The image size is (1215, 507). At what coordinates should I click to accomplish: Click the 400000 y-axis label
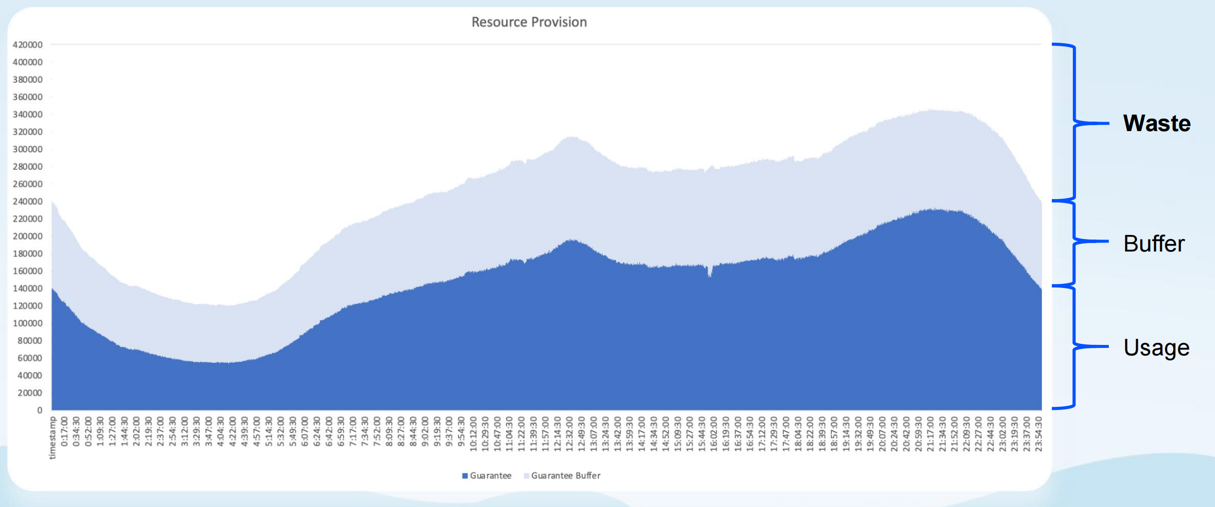tap(27, 62)
